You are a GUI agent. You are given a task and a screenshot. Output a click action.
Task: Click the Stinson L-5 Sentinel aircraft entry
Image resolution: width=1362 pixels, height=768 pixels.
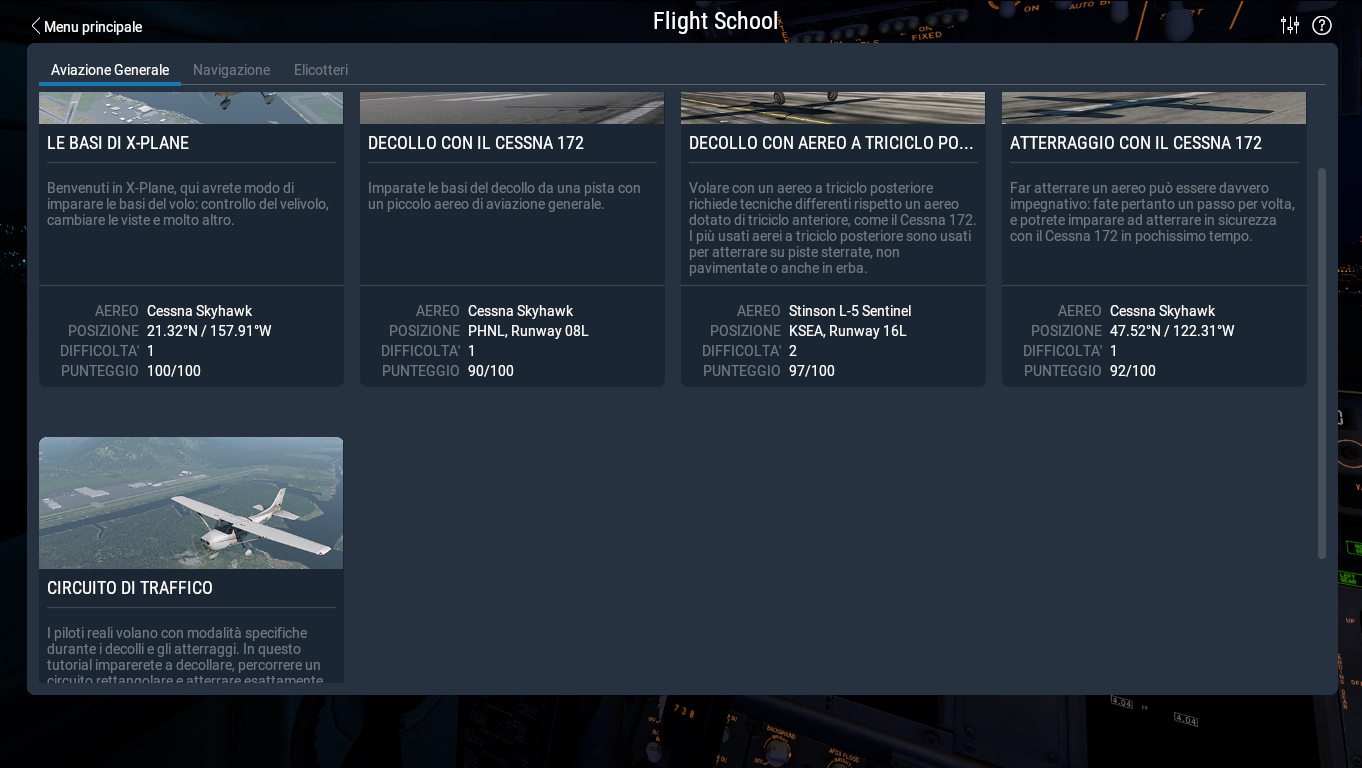(x=850, y=311)
